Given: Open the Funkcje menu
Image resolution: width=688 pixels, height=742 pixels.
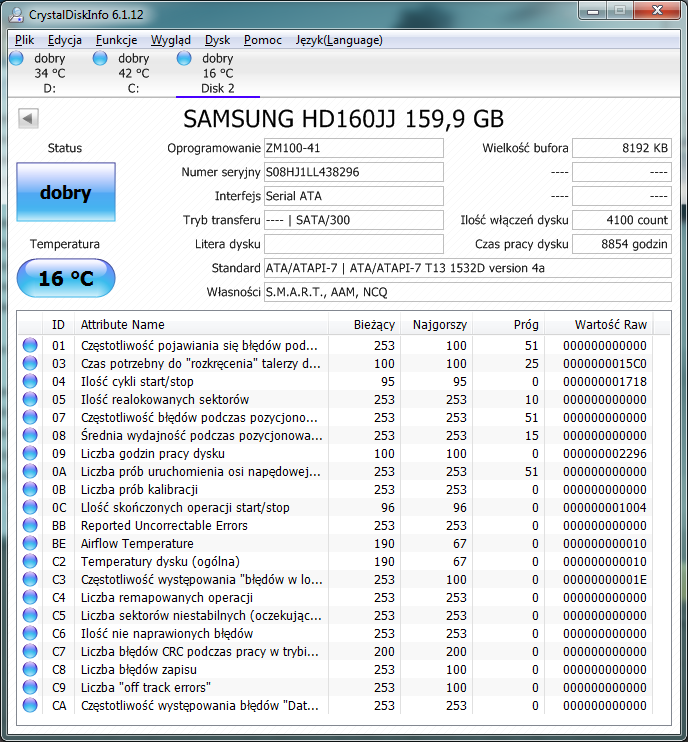Looking at the screenshot, I should [116, 40].
